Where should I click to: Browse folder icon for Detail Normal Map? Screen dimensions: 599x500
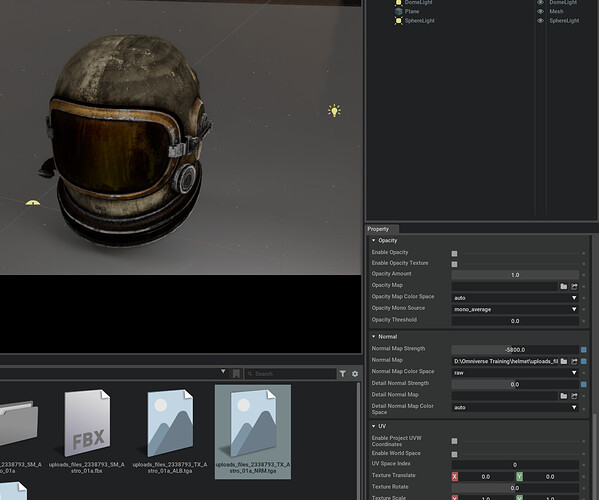pos(563,396)
